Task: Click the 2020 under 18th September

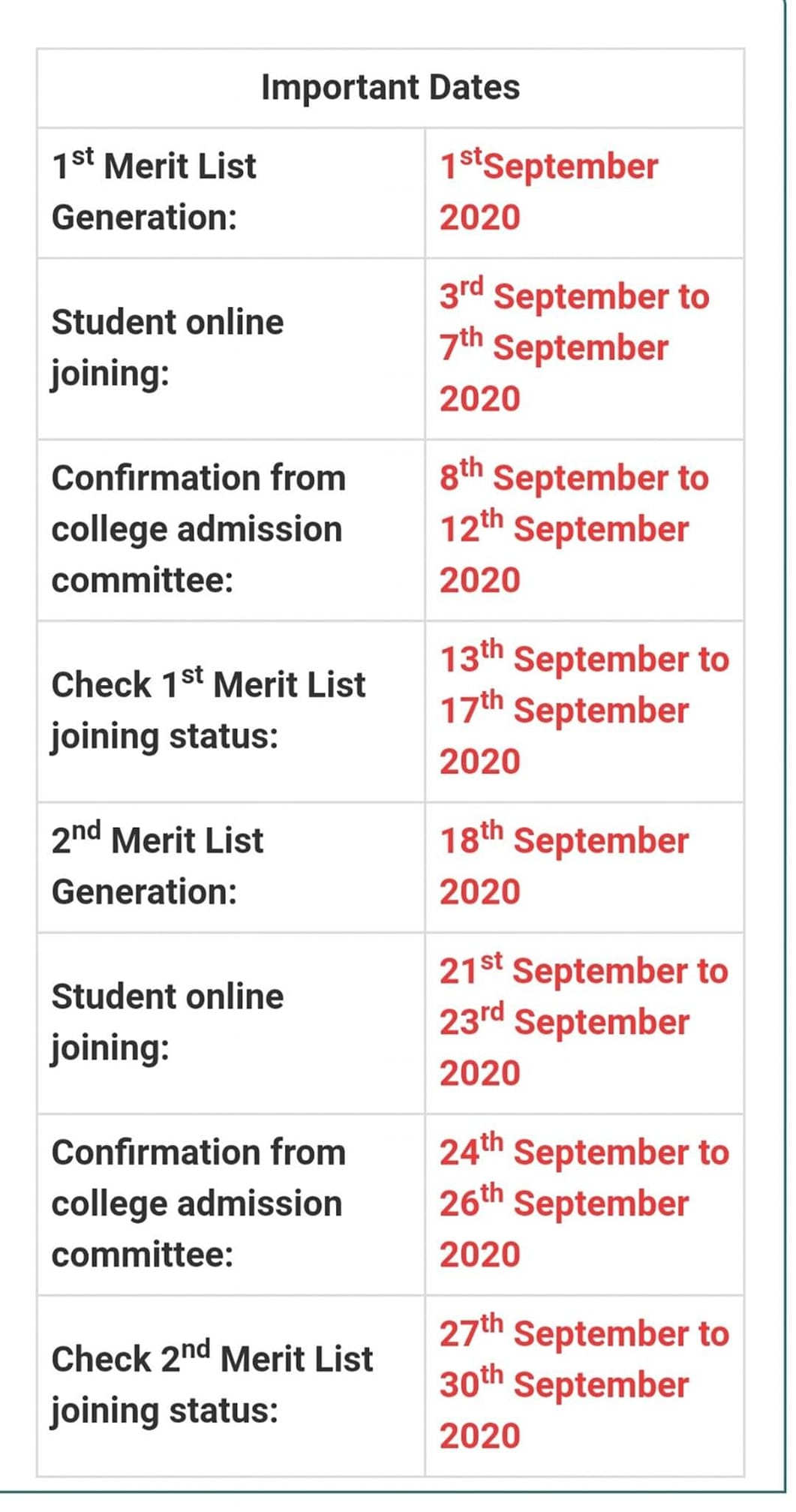Action: click(x=480, y=892)
